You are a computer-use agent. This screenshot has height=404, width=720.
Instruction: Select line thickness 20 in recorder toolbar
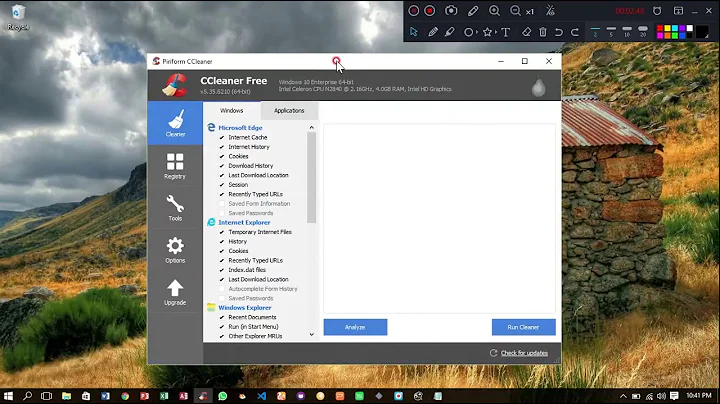tap(643, 32)
